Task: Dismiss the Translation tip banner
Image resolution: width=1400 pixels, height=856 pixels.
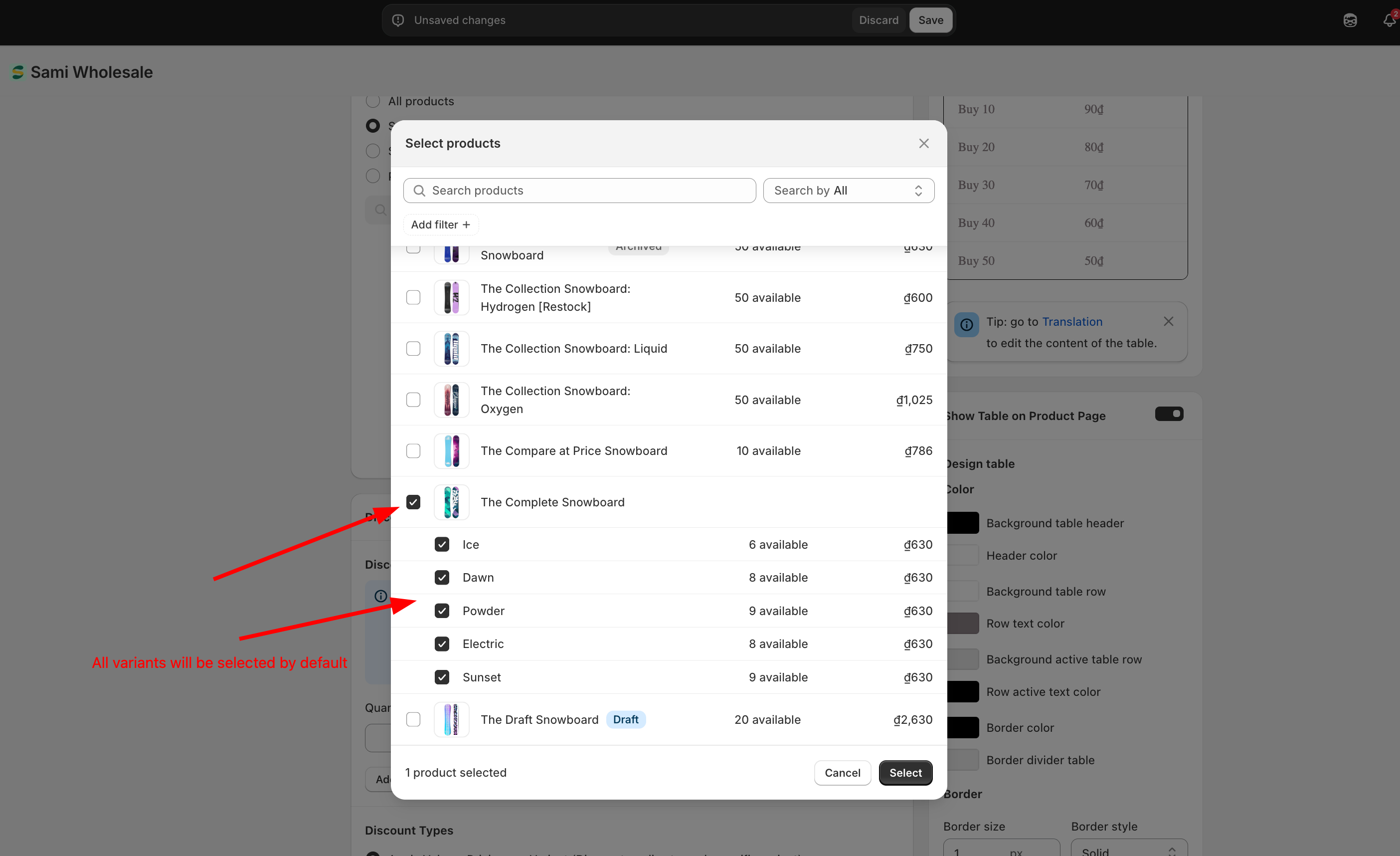Action: (x=1168, y=322)
